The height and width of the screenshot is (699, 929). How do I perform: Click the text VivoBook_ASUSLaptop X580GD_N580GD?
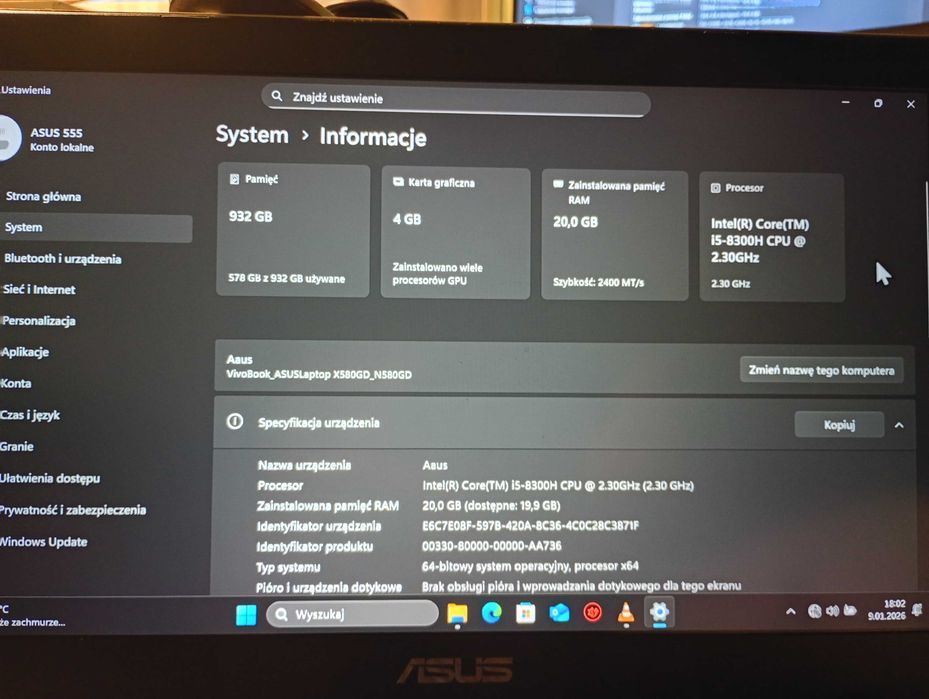click(x=319, y=374)
